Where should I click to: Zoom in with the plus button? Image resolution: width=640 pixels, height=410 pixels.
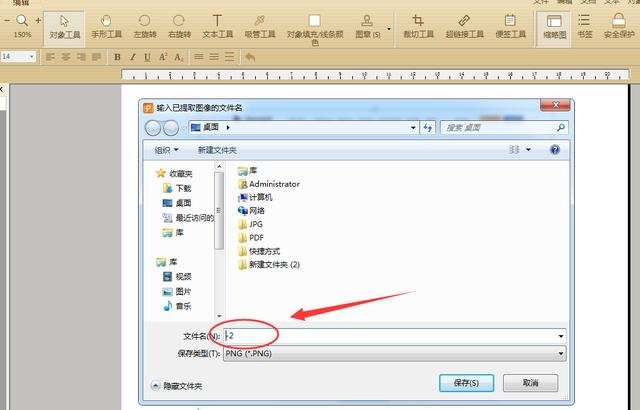[x=38, y=20]
